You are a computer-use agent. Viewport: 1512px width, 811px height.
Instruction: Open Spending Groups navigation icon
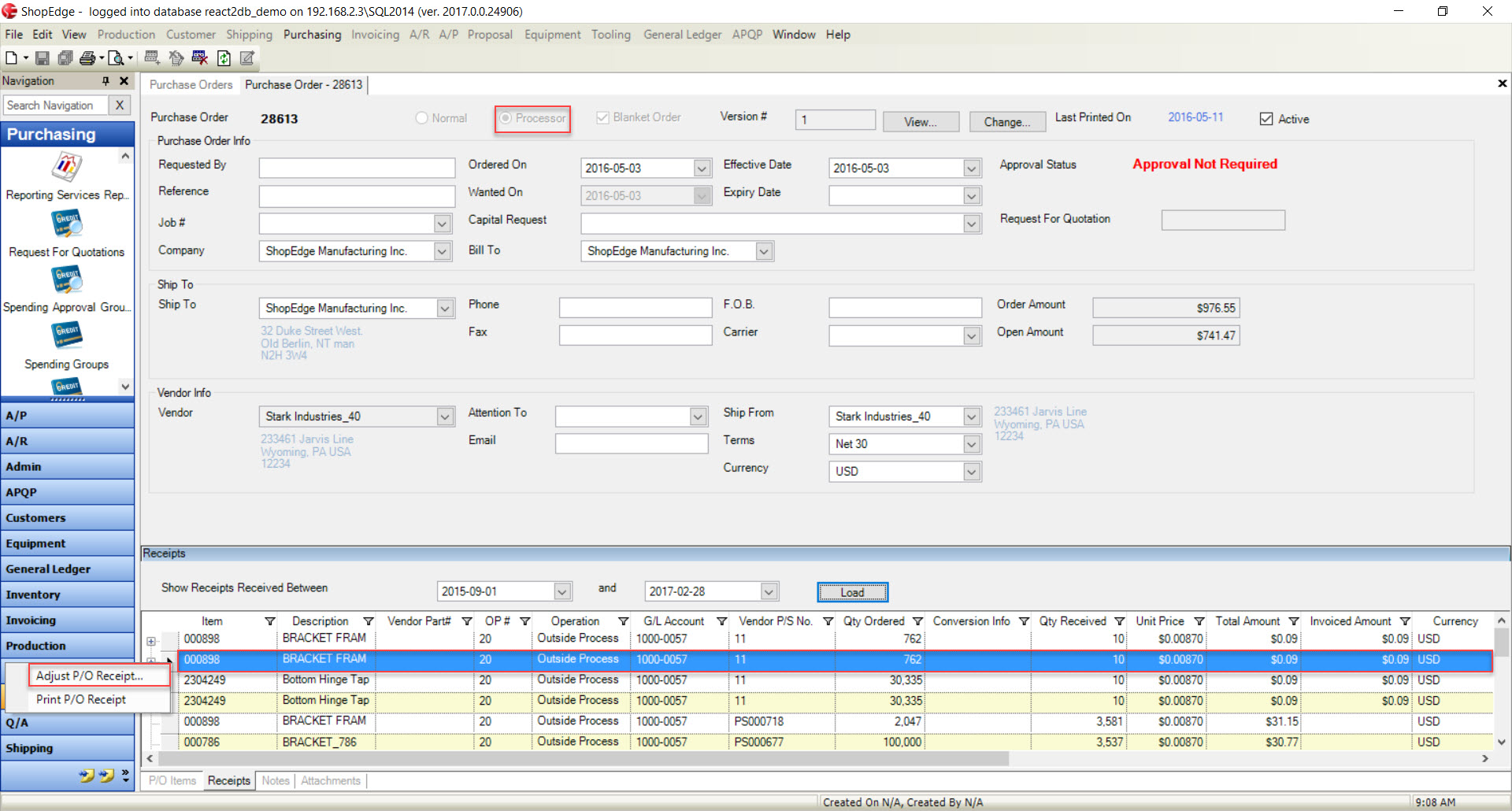[67, 337]
